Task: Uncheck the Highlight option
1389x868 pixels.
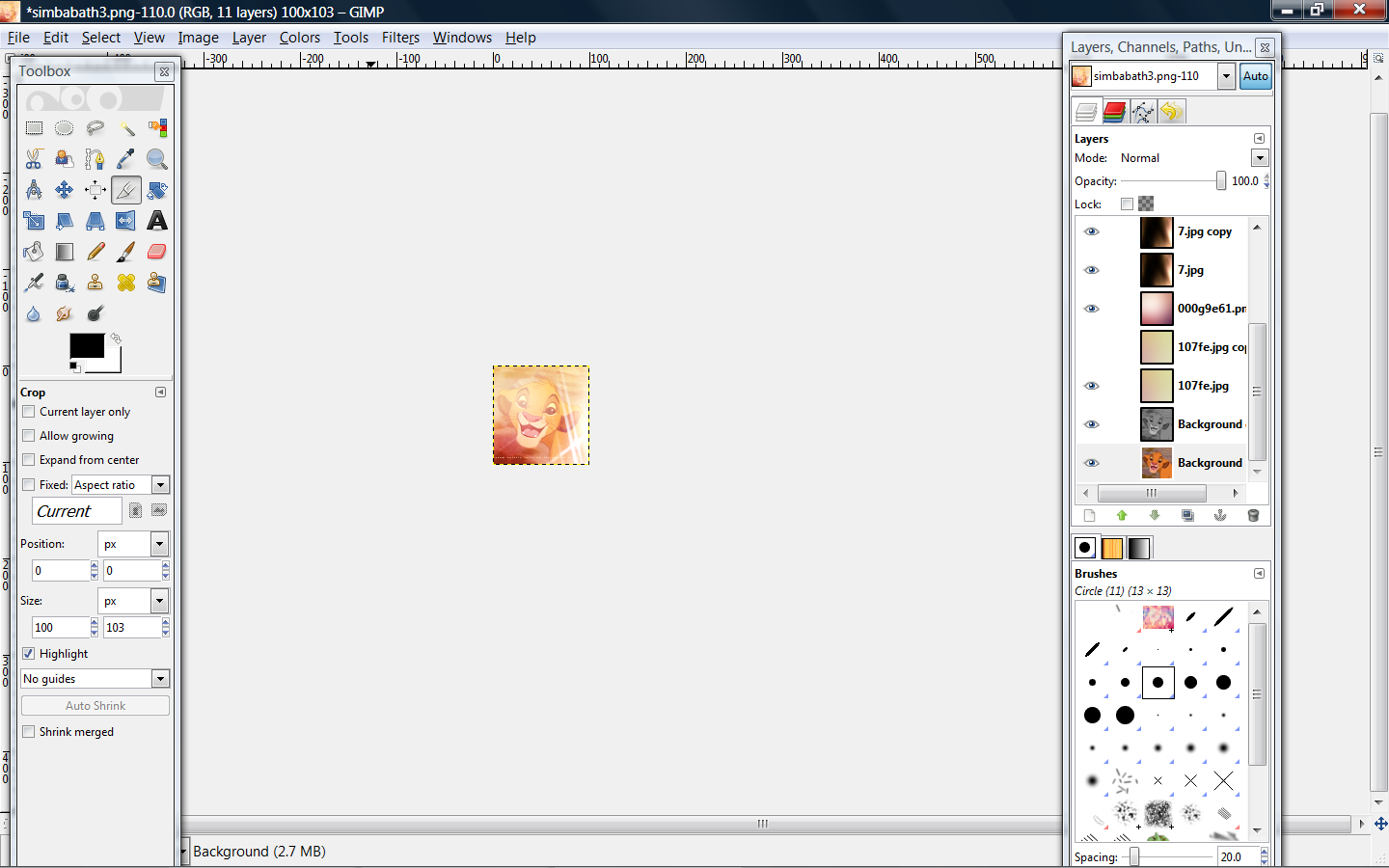Action: tap(29, 654)
